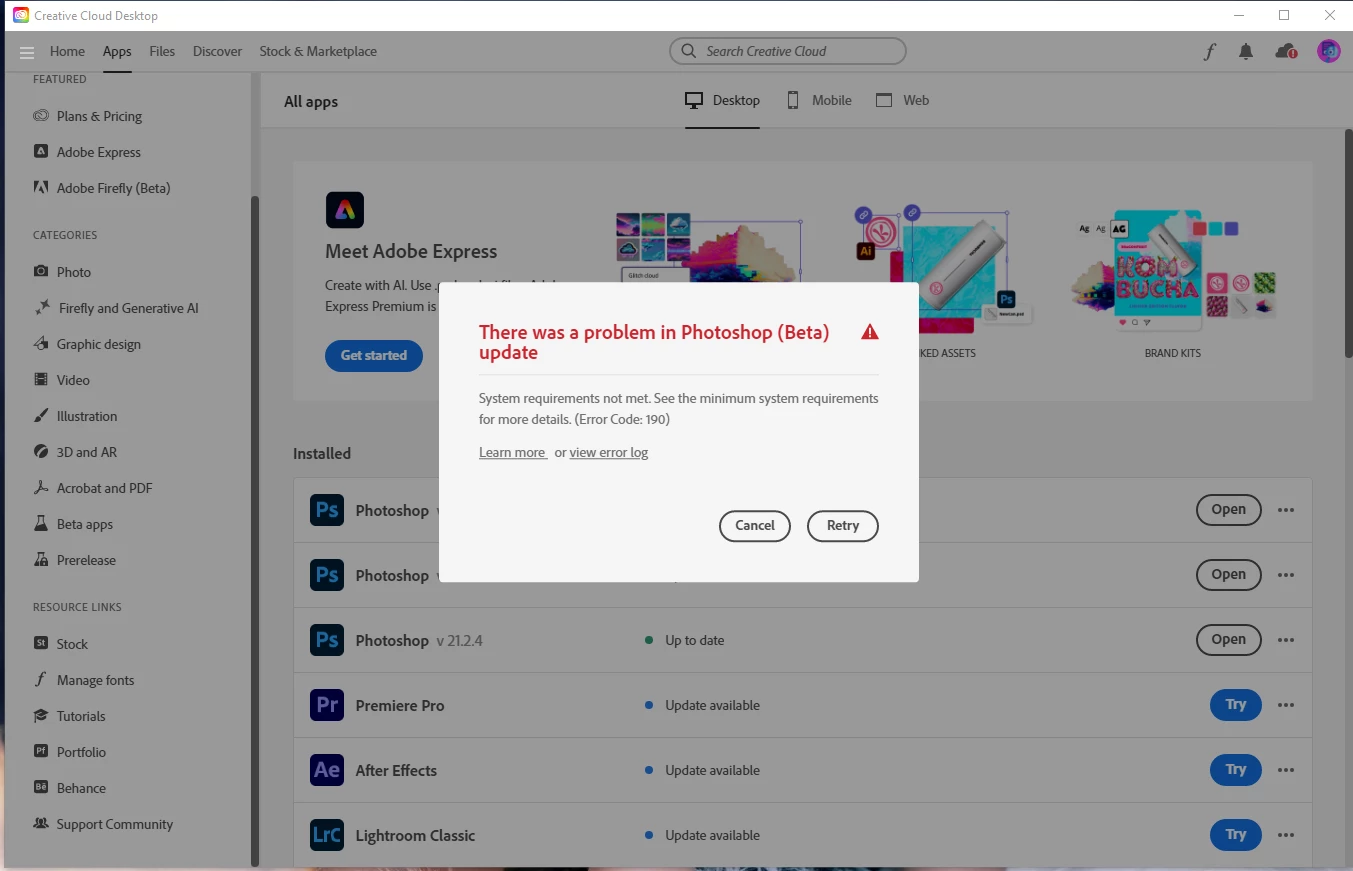Image resolution: width=1353 pixels, height=871 pixels.
Task: Open Photoshop v 21.2.4
Action: pos(1229,640)
